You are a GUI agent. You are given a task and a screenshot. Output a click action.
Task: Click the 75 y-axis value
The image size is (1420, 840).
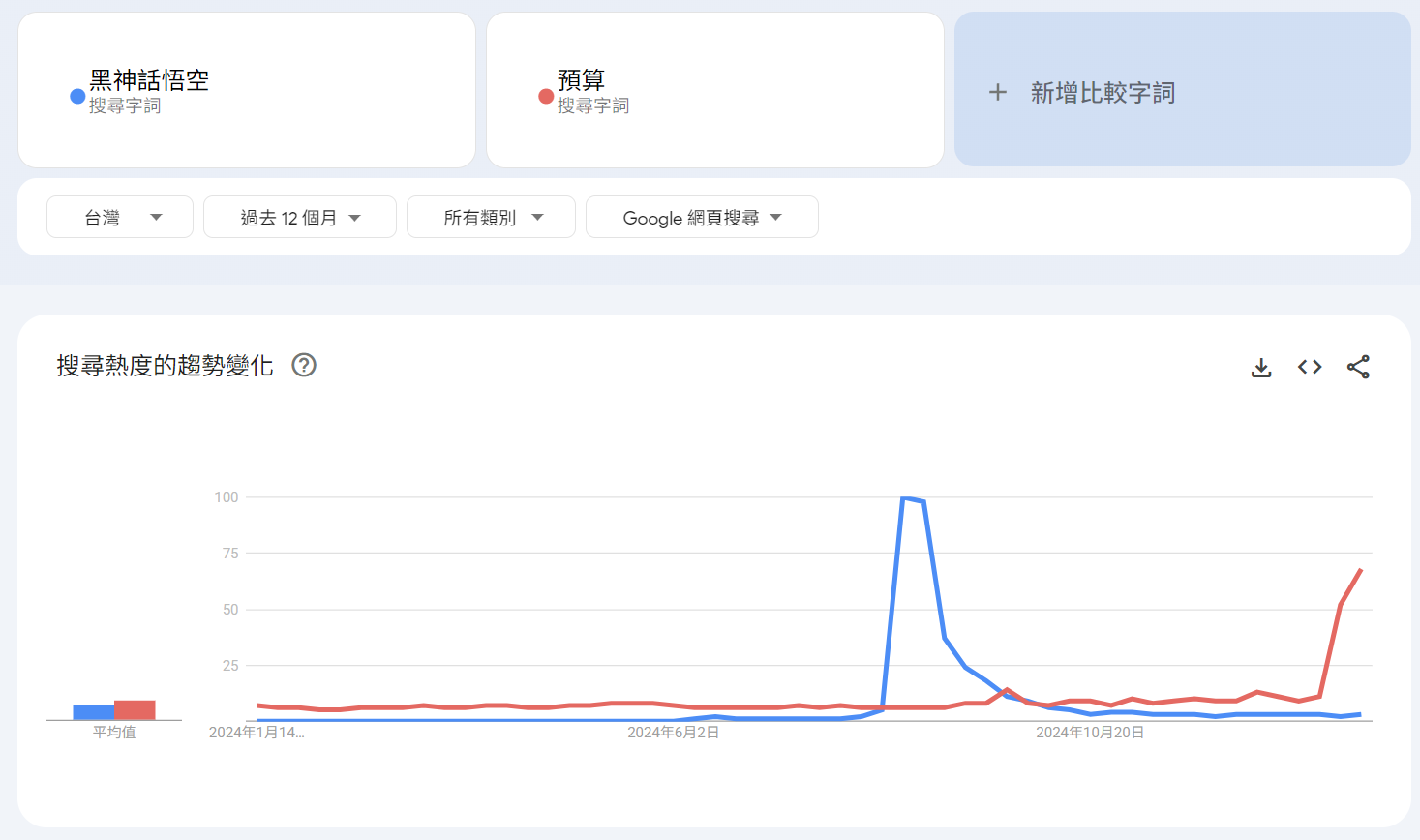(x=230, y=554)
